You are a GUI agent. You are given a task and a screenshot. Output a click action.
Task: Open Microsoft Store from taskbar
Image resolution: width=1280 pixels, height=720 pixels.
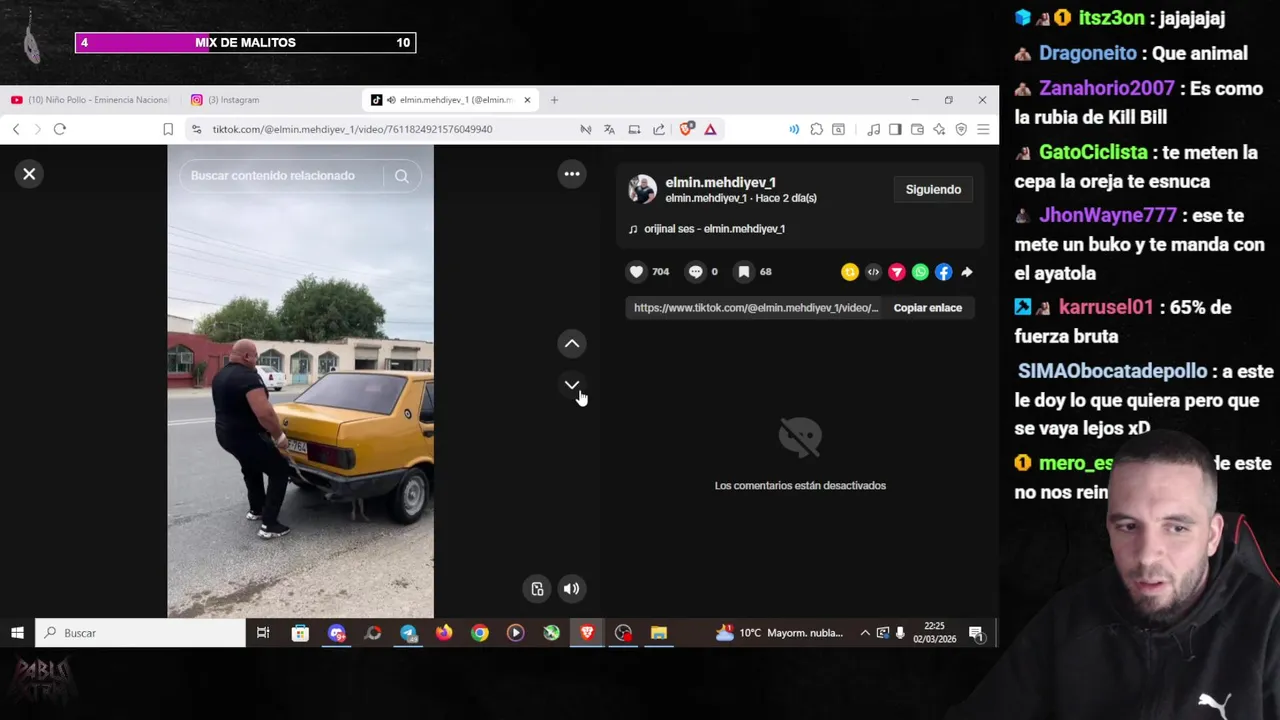coord(300,633)
